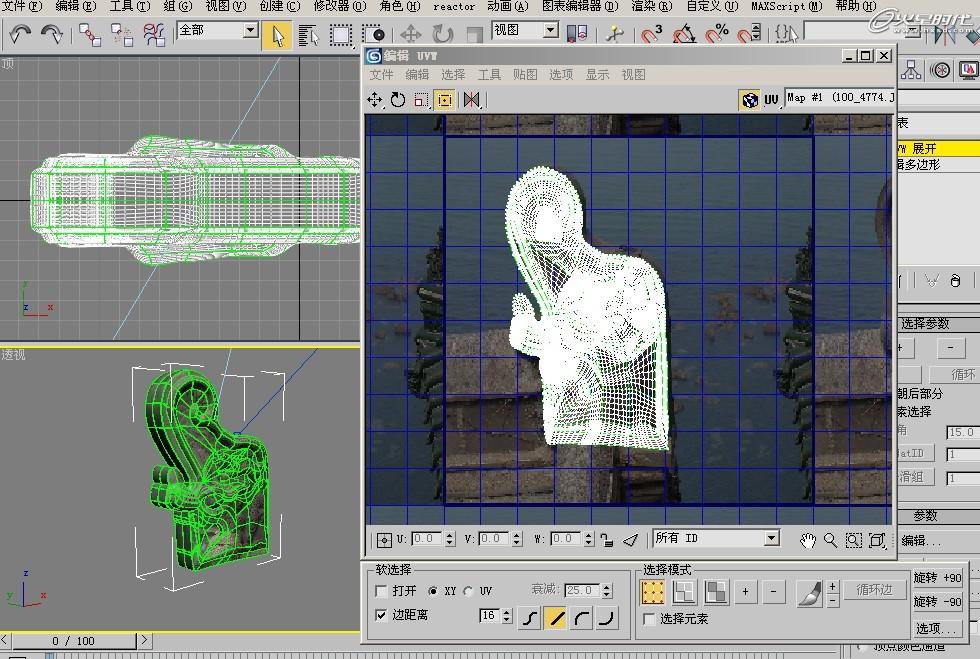Click the Redo arrow in main toolbar
Image resolution: width=980 pixels, height=659 pixels.
pyautogui.click(x=52, y=34)
